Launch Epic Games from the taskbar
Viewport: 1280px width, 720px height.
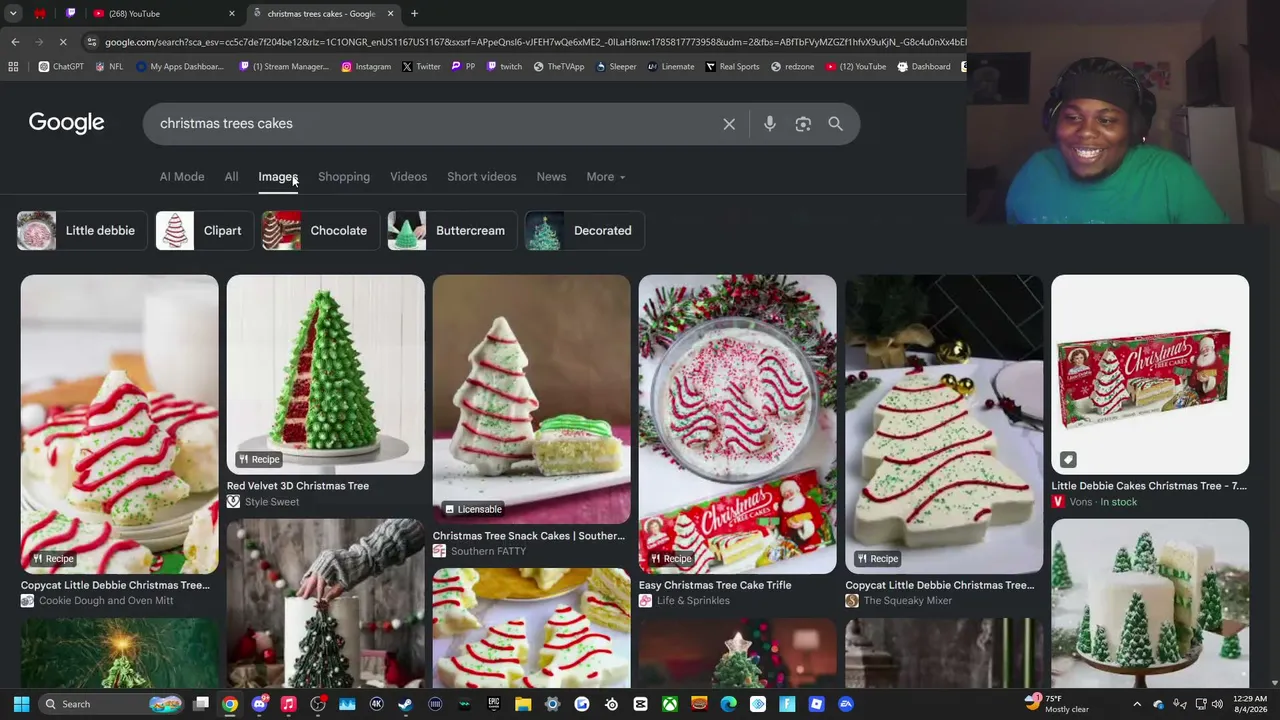[x=493, y=704]
